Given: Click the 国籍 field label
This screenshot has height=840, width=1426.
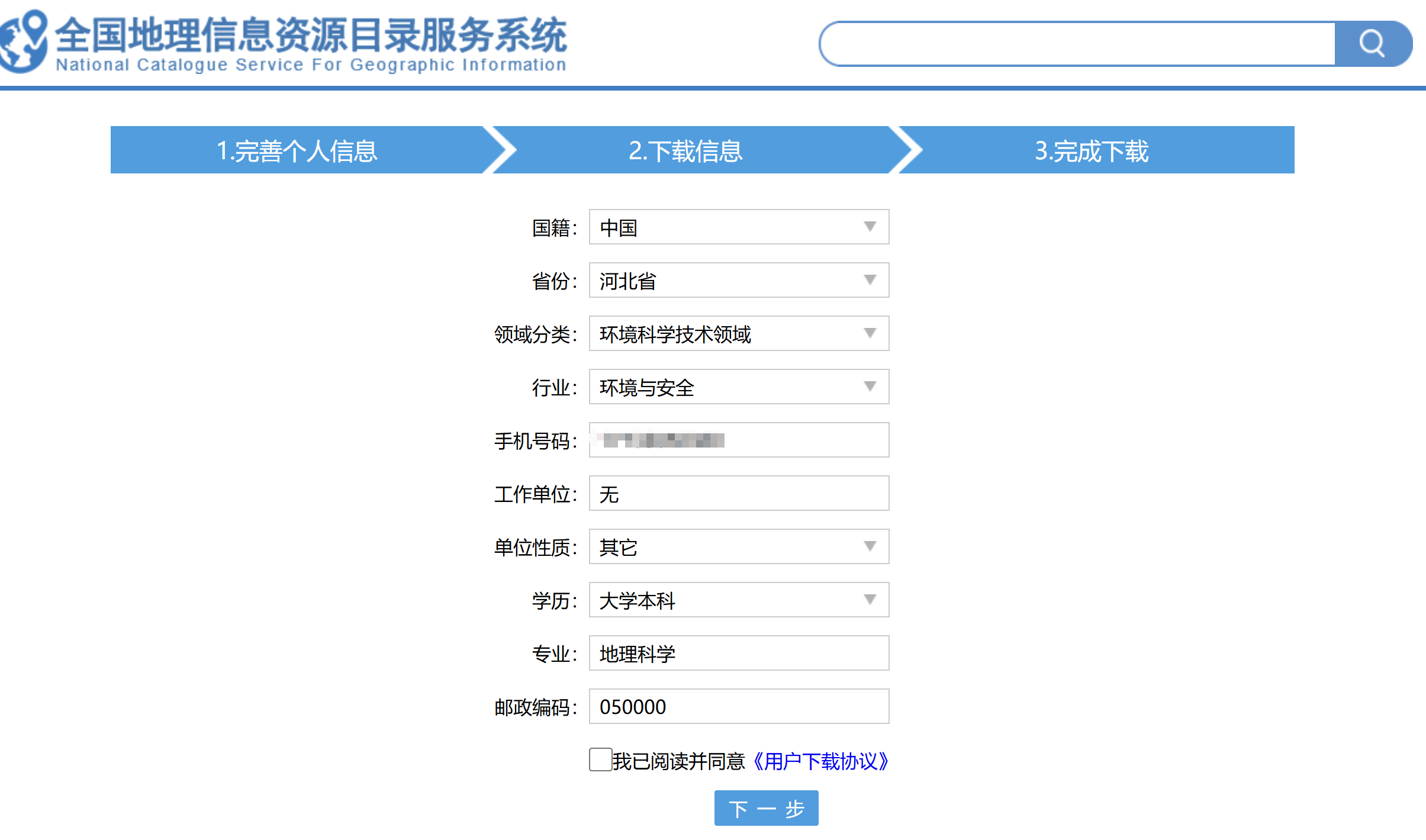Looking at the screenshot, I should 554,228.
